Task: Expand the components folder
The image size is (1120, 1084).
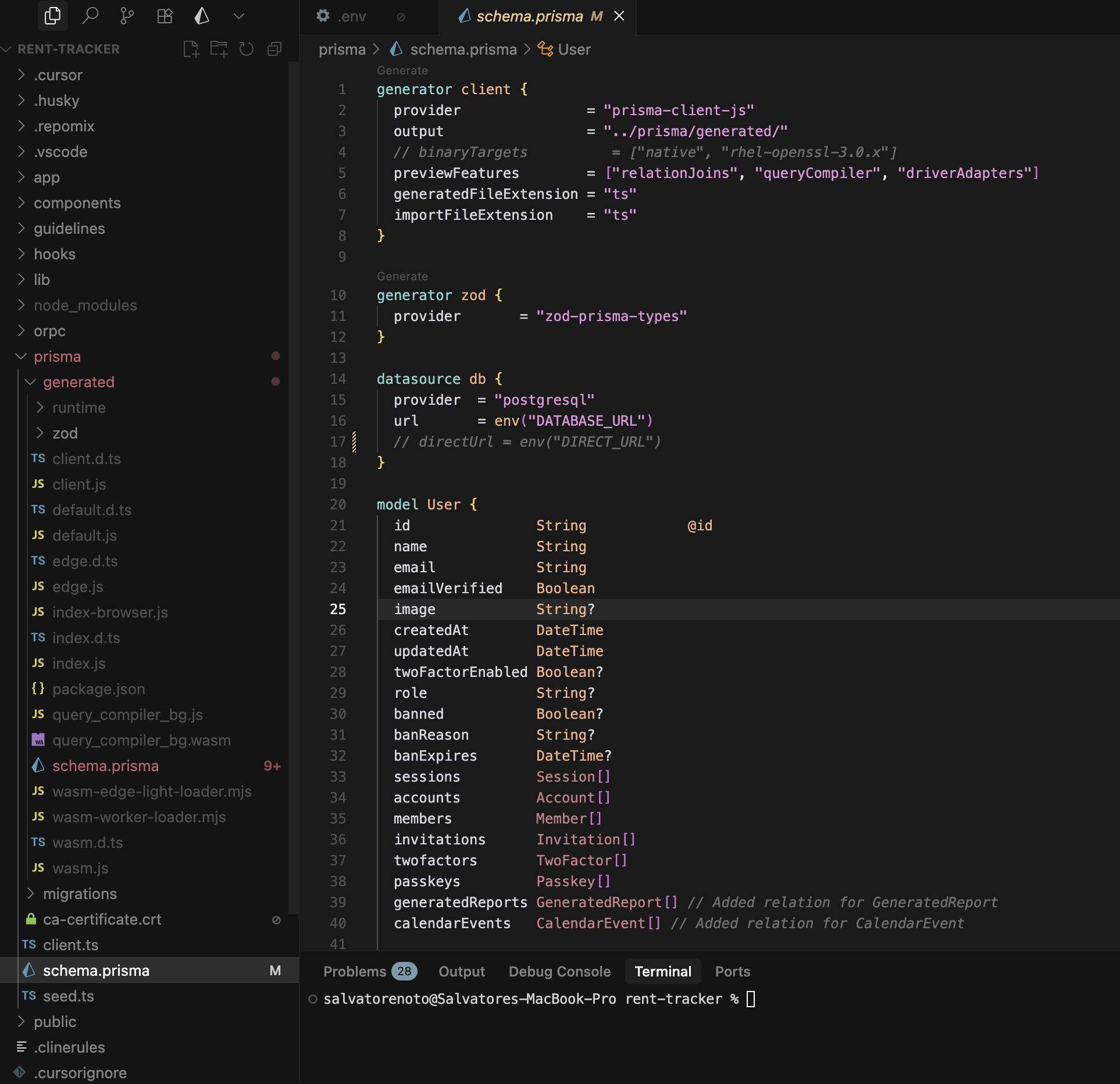Action: pyautogui.click(x=77, y=203)
